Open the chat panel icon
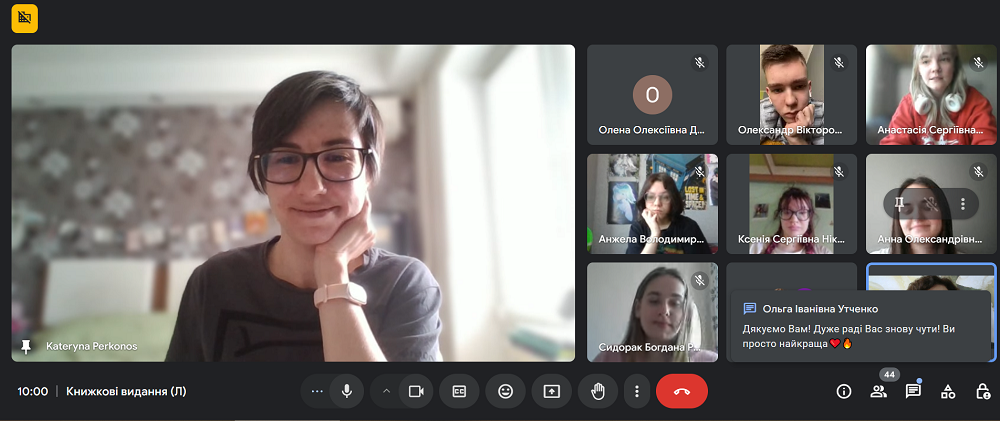Image resolution: width=1000 pixels, height=421 pixels. click(913, 391)
